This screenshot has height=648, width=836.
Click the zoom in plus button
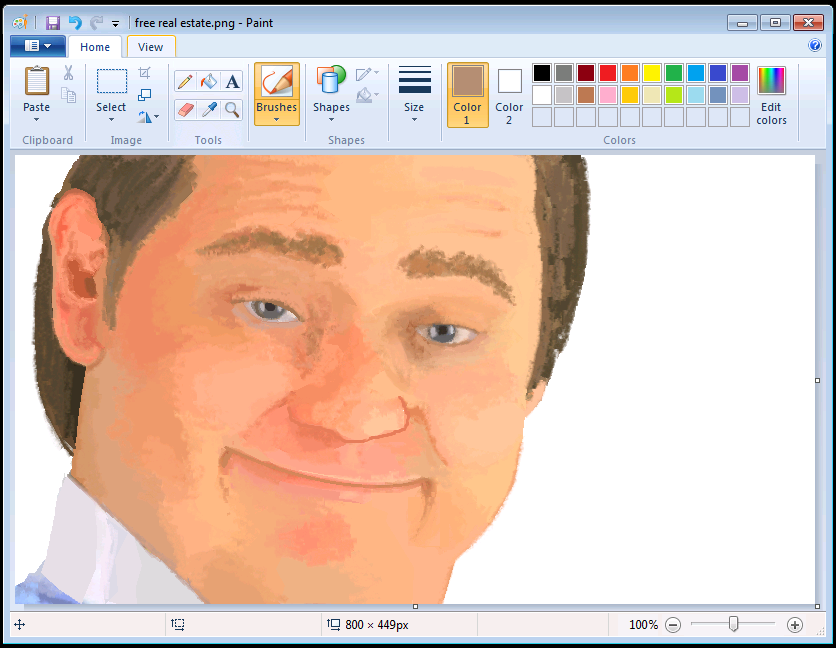click(x=794, y=625)
